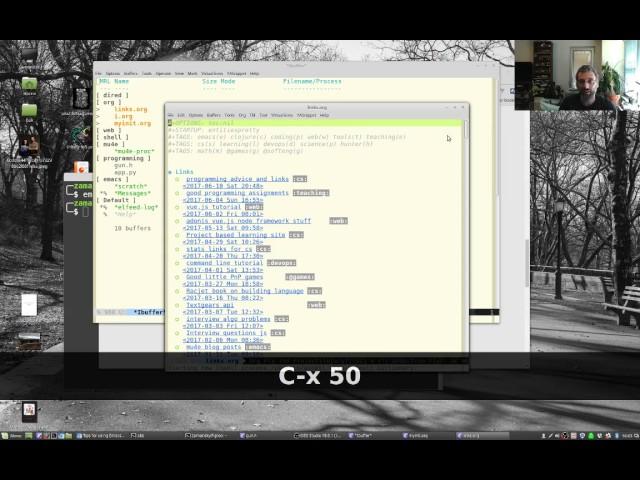640x480 pixels.
Task: Open Help menu in Ibuffer window
Action: 254,74
